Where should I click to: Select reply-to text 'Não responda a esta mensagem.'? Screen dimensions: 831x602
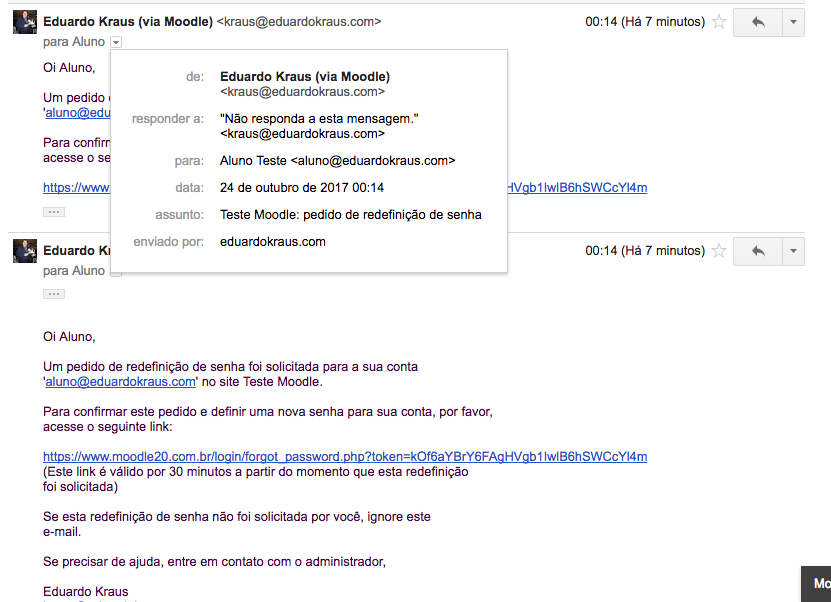319,119
